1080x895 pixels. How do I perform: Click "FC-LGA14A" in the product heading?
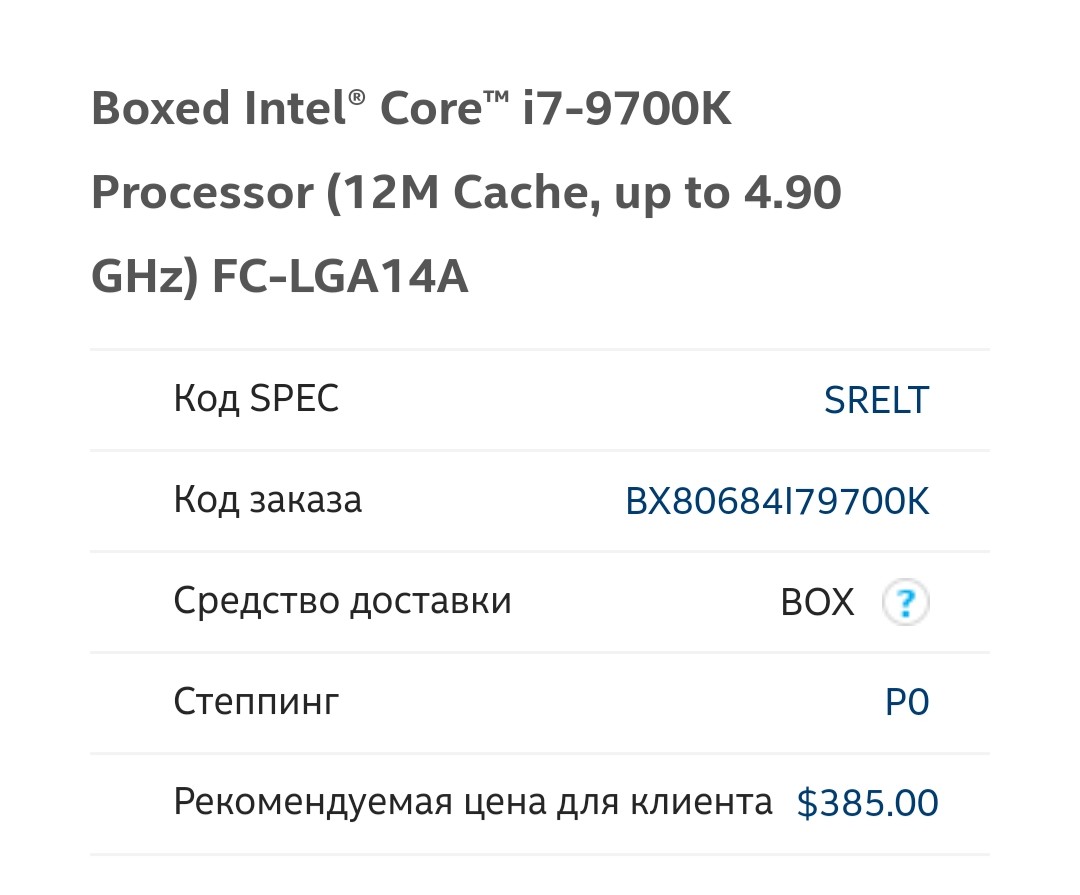pyautogui.click(x=341, y=277)
